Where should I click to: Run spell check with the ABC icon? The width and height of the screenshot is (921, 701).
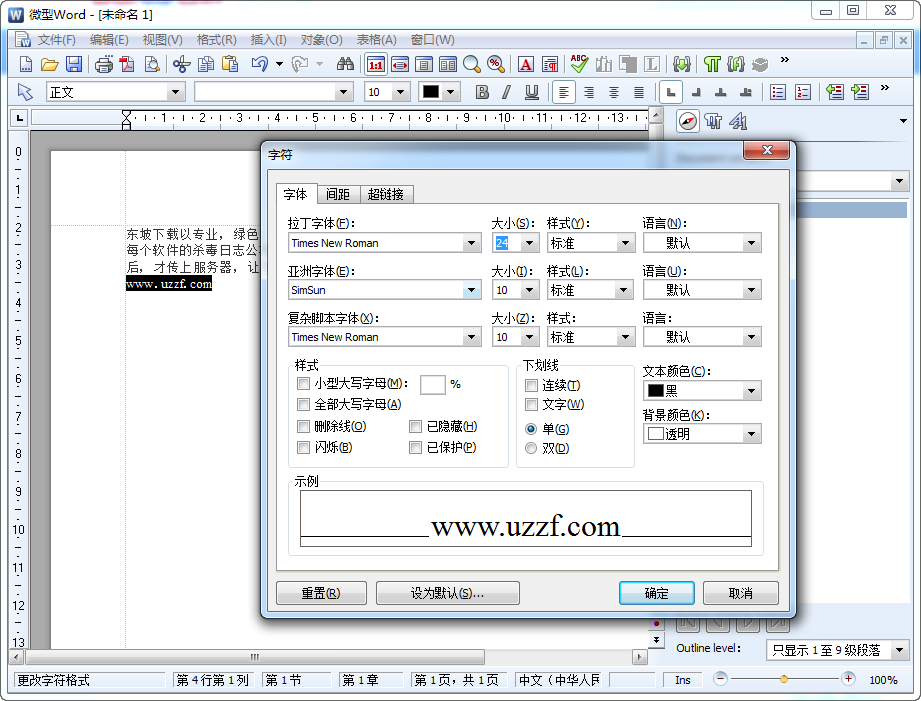[579, 64]
